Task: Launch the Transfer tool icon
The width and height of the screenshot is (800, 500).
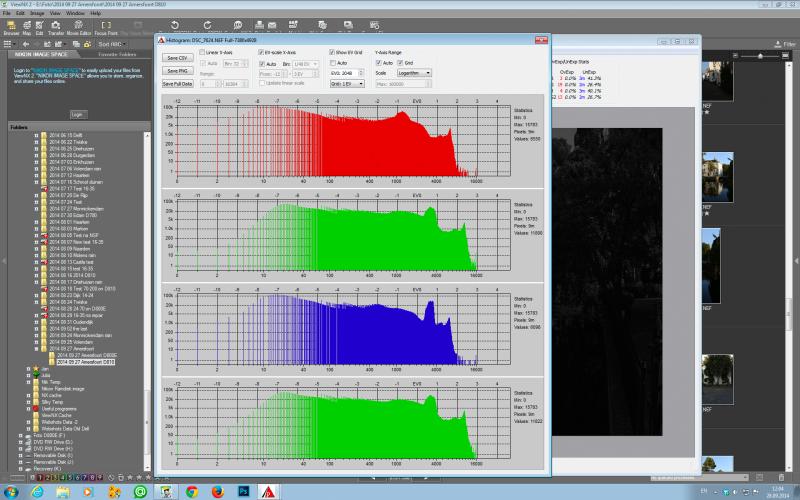Action: click(56, 28)
